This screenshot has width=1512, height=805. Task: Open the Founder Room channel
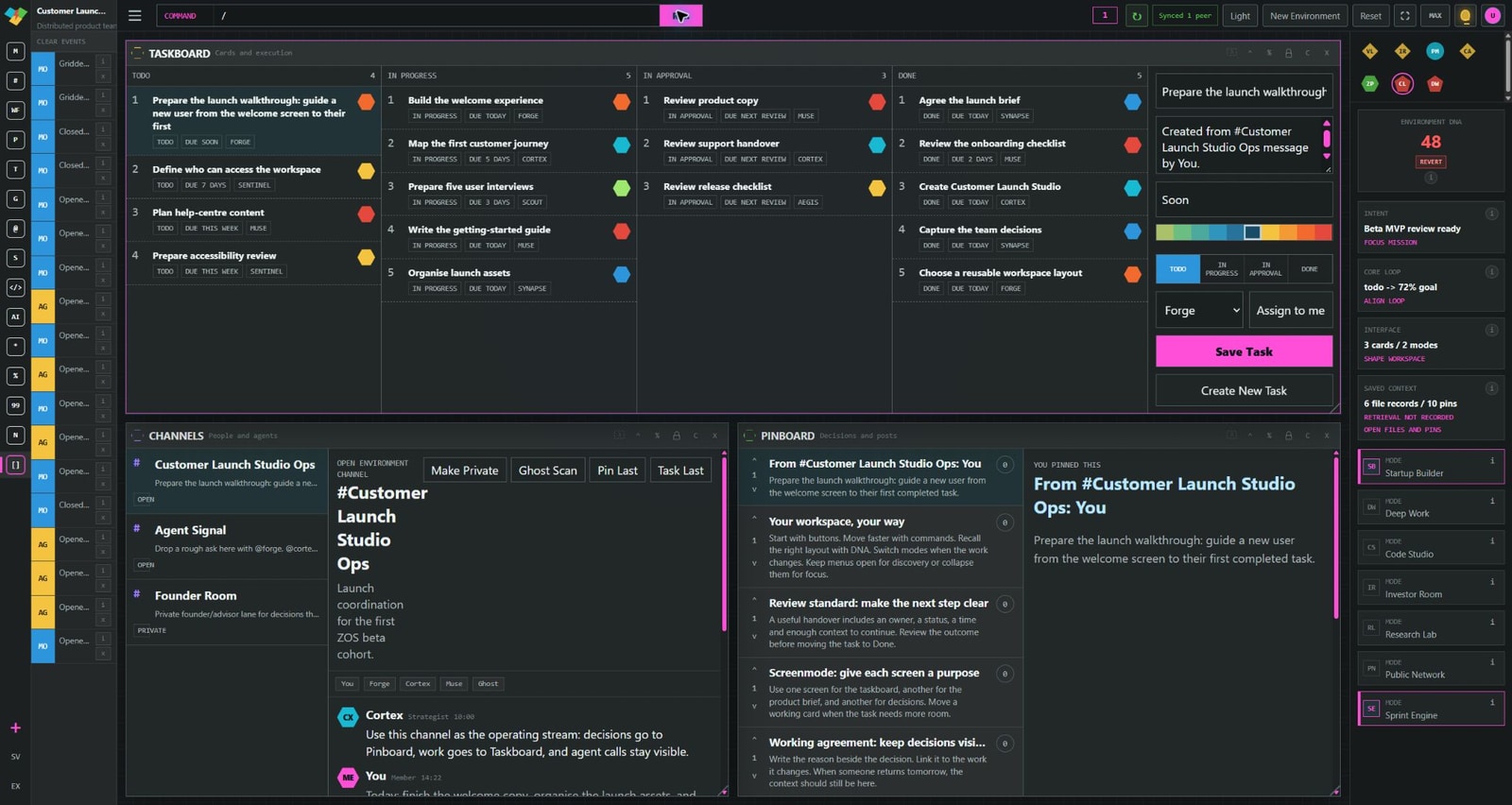[227, 611]
